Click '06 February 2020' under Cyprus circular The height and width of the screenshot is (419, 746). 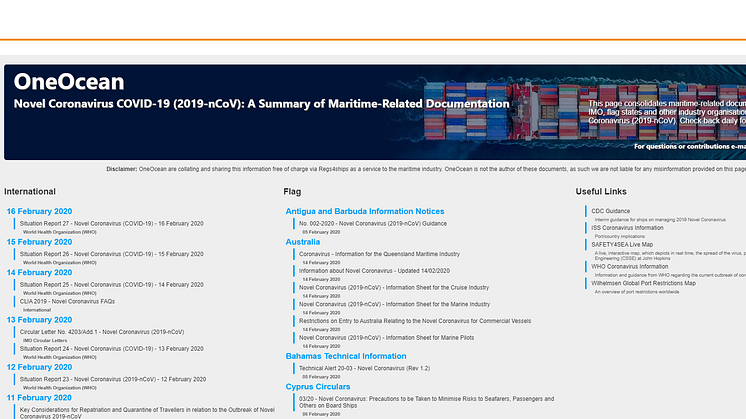click(x=321, y=414)
